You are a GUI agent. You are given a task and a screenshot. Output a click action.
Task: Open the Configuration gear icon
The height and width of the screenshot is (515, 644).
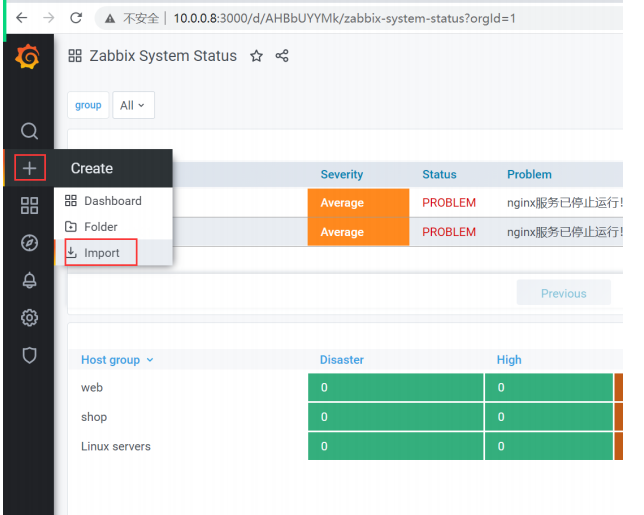tap(29, 317)
